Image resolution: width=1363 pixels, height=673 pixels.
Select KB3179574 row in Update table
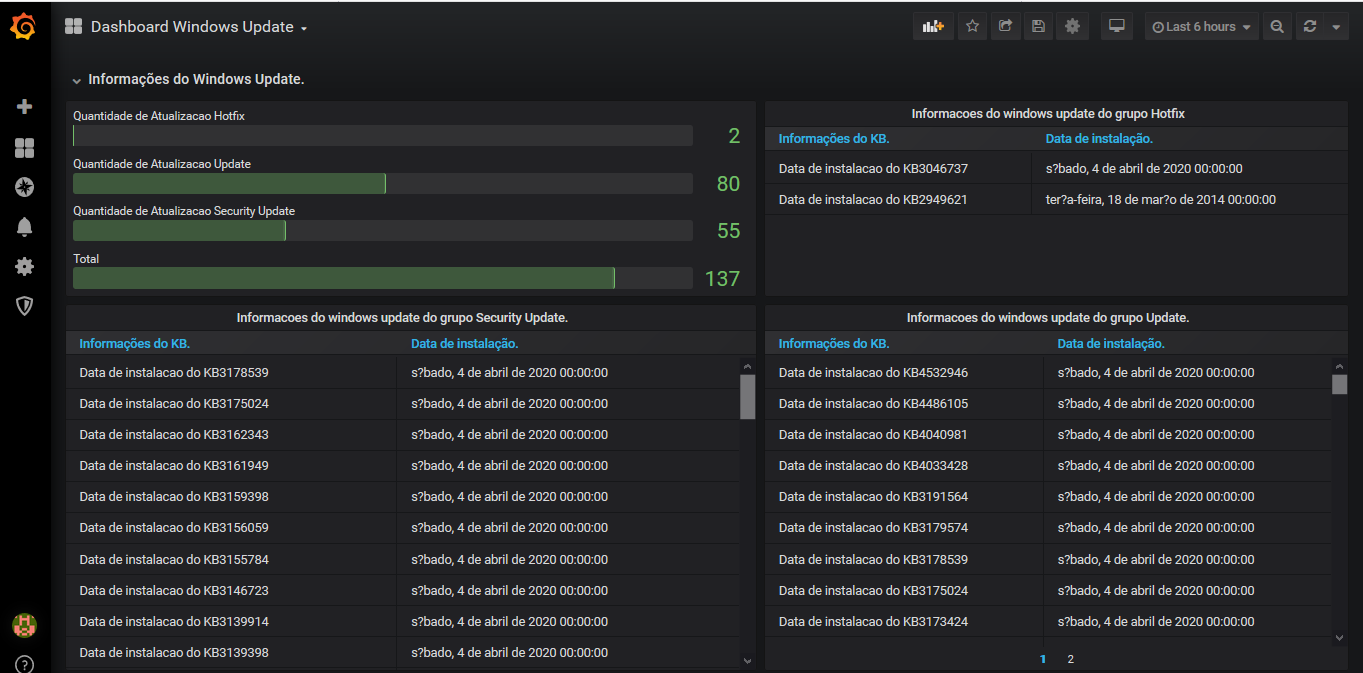(x=1048, y=528)
